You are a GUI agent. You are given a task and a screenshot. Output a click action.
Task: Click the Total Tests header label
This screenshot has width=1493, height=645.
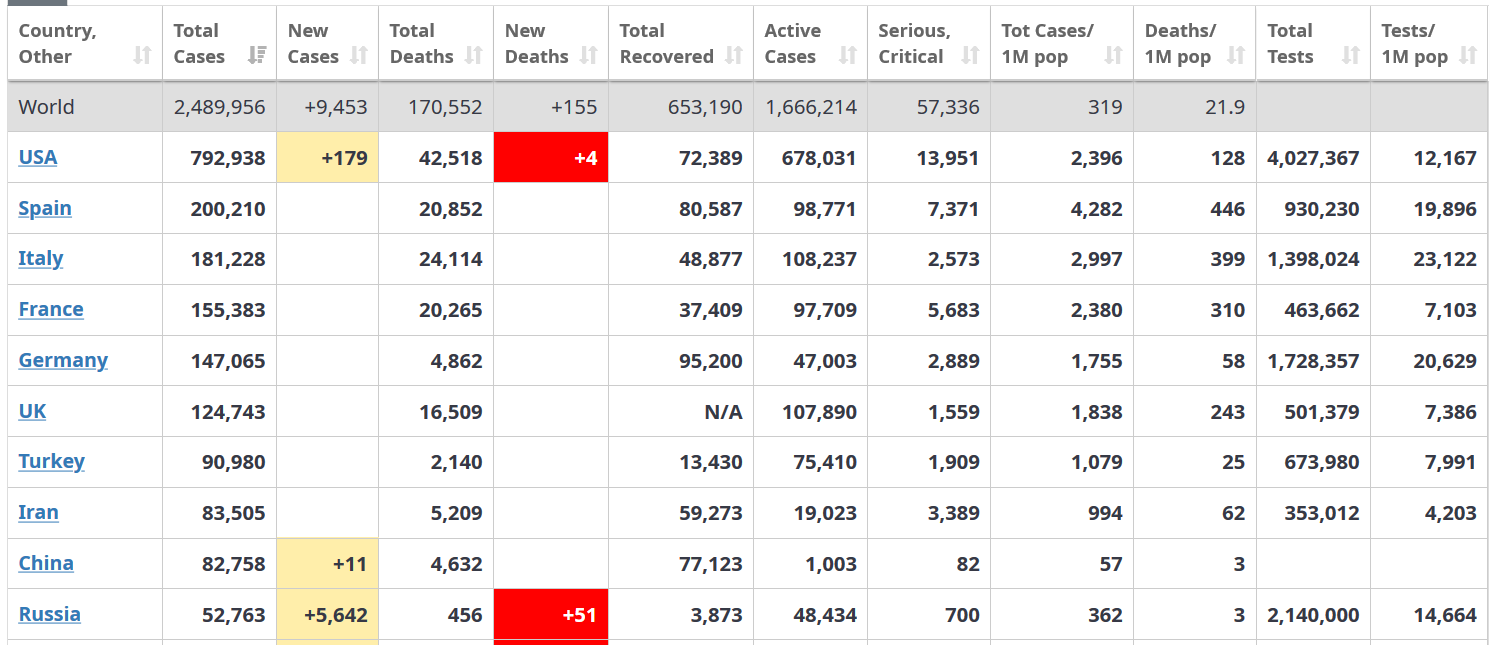(x=1290, y=44)
